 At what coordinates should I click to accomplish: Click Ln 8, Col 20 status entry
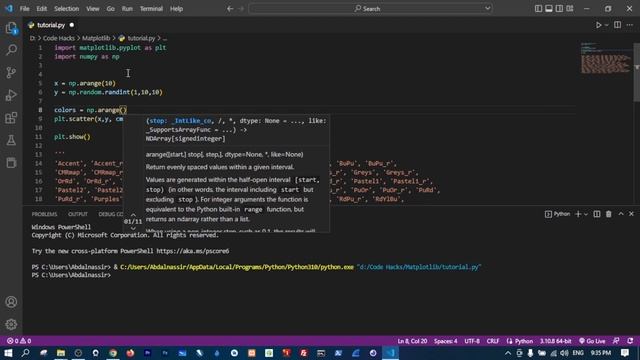412,341
